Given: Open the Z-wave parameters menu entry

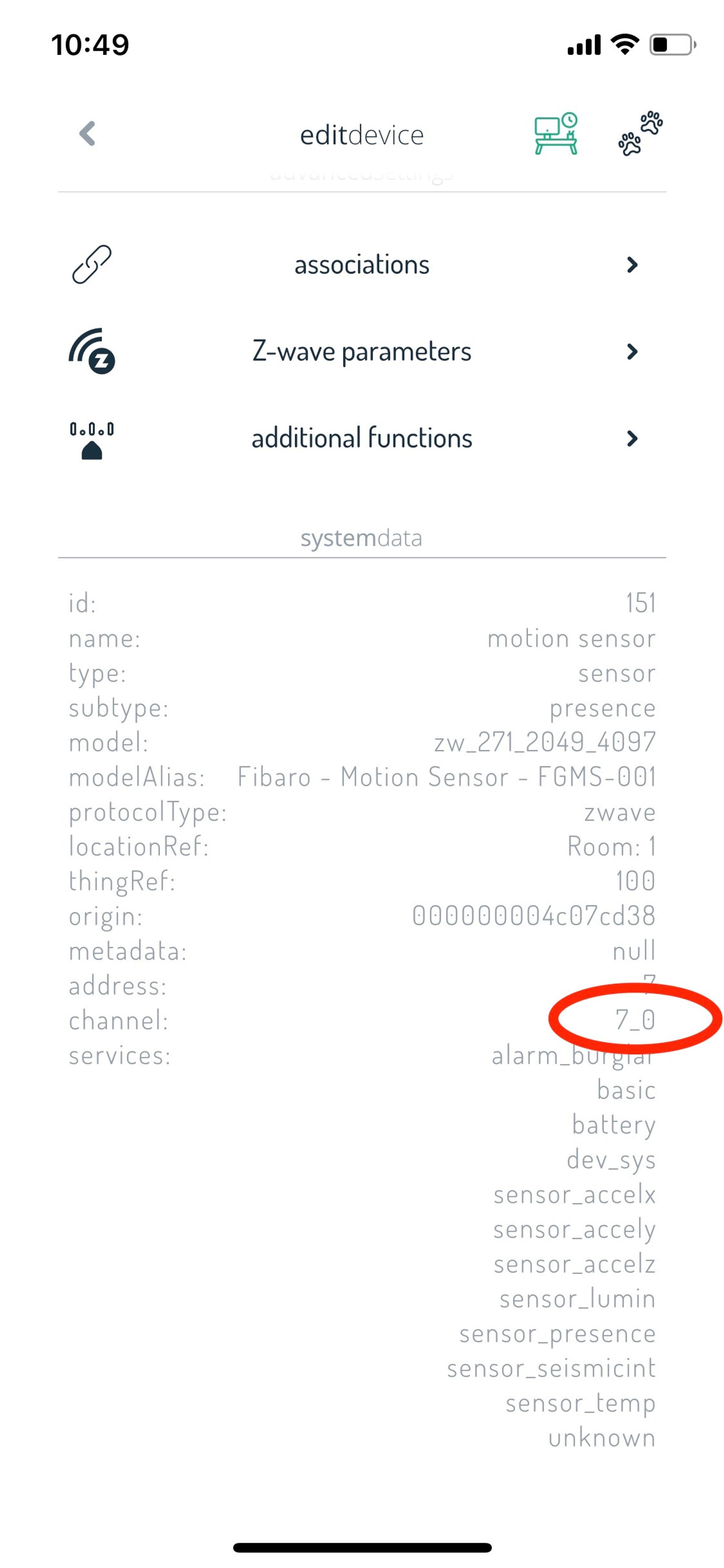Looking at the screenshot, I should [362, 351].
